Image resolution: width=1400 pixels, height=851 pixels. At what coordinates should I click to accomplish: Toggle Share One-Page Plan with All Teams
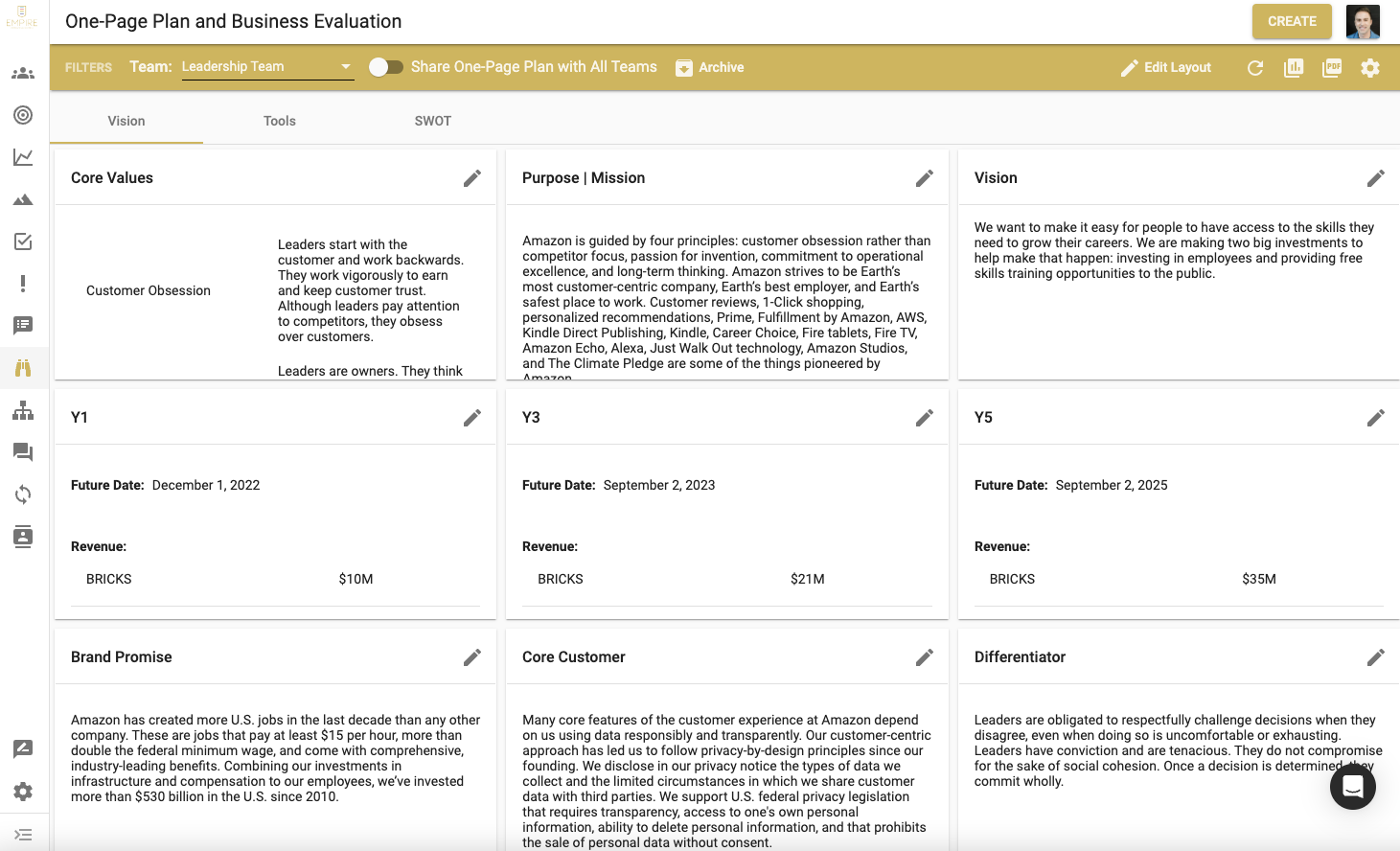pyautogui.click(x=385, y=67)
